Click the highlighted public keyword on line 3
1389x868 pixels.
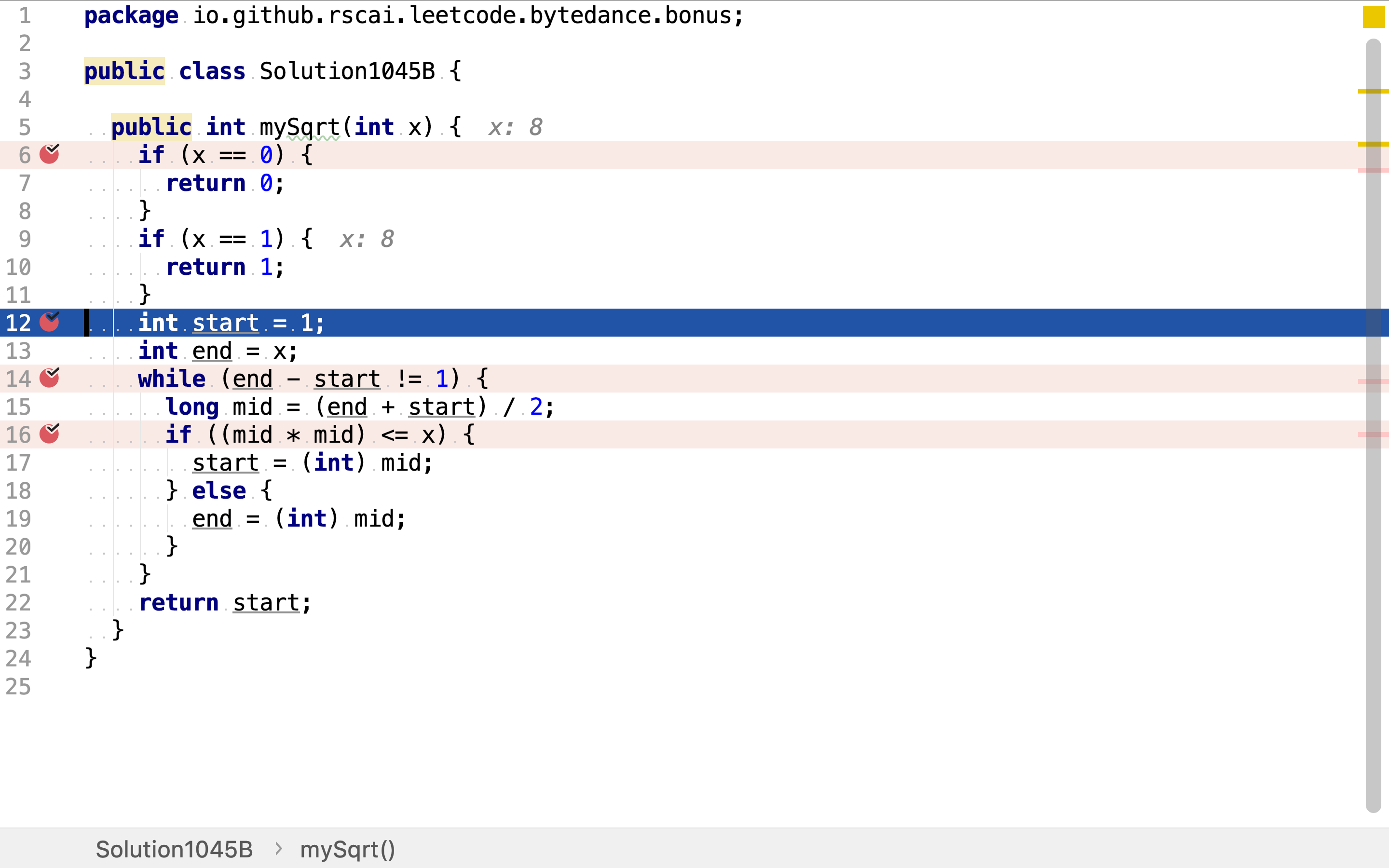coord(124,71)
